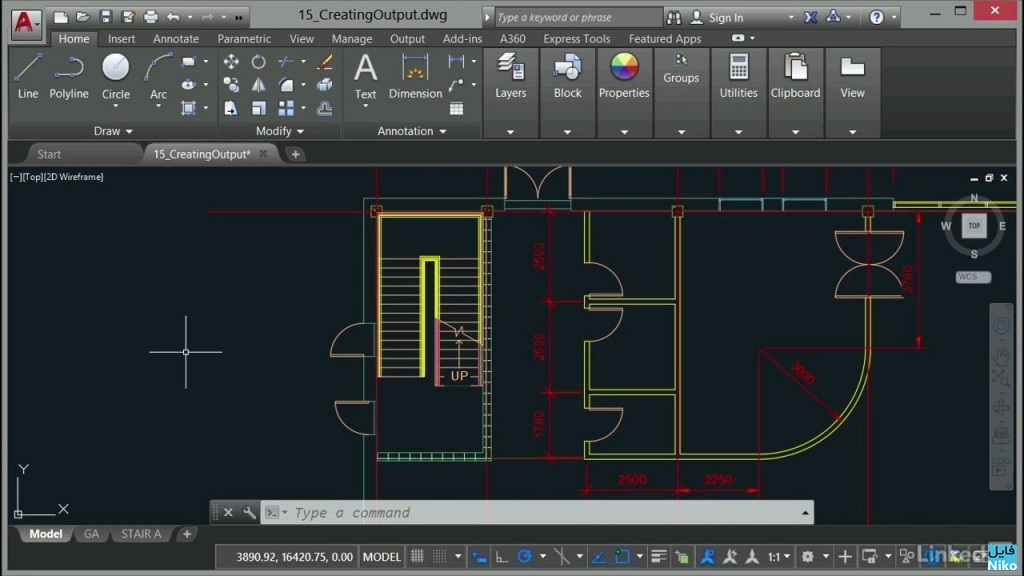The height and width of the screenshot is (576, 1024).
Task: Open the workspace switching gear dropdown
Action: point(826,556)
